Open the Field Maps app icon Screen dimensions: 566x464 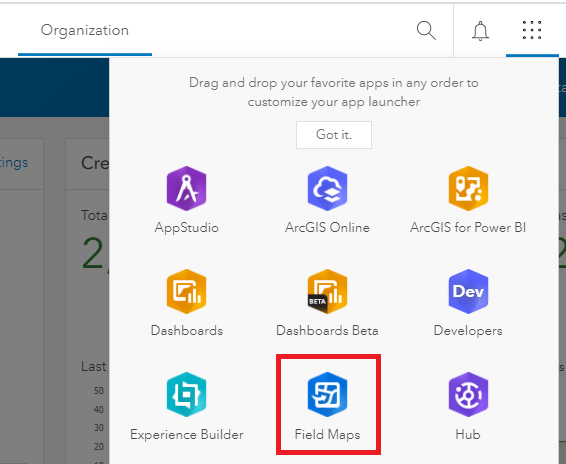point(327,394)
